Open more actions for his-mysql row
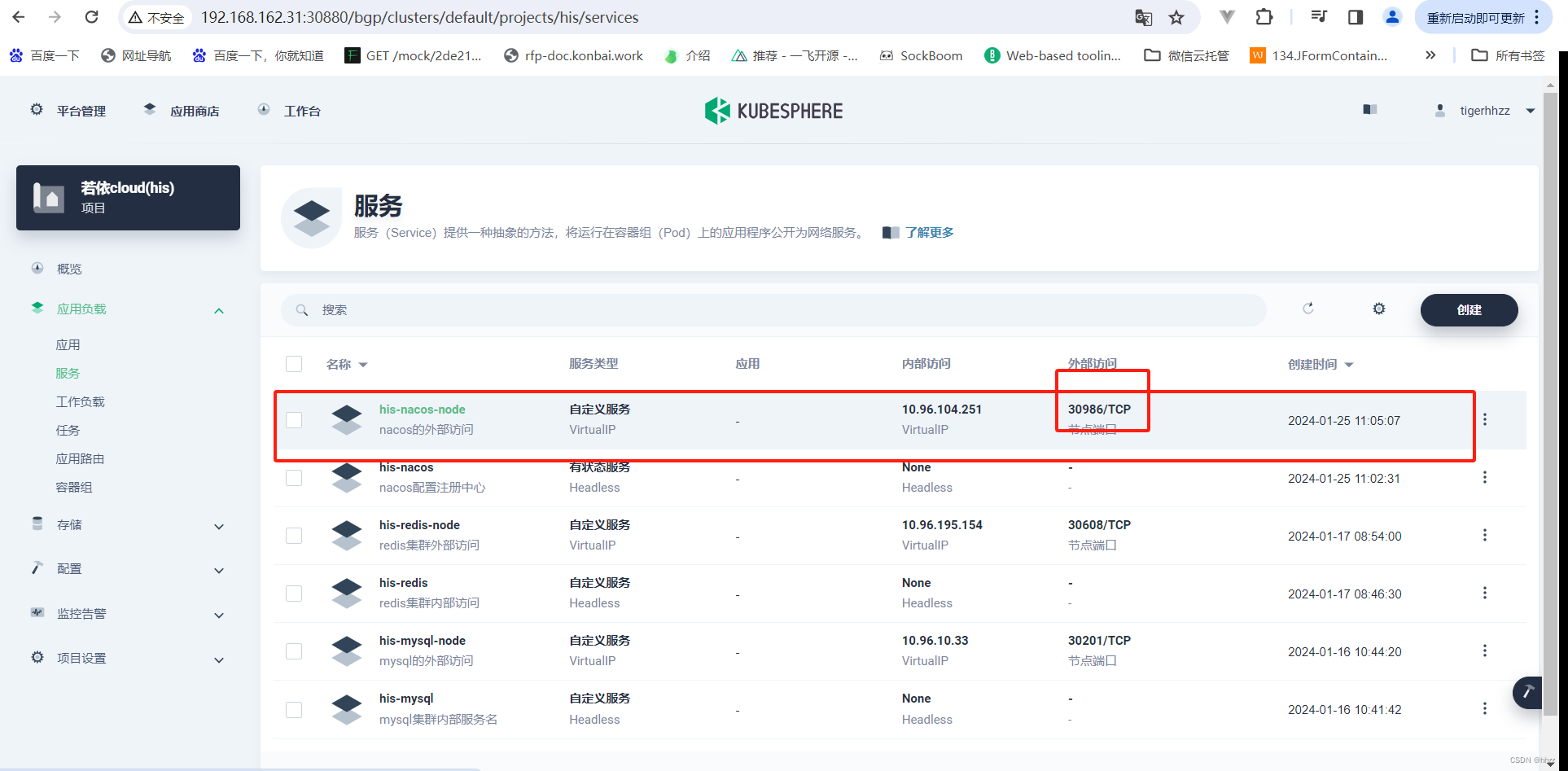This screenshot has height=771, width=1568. (1485, 708)
